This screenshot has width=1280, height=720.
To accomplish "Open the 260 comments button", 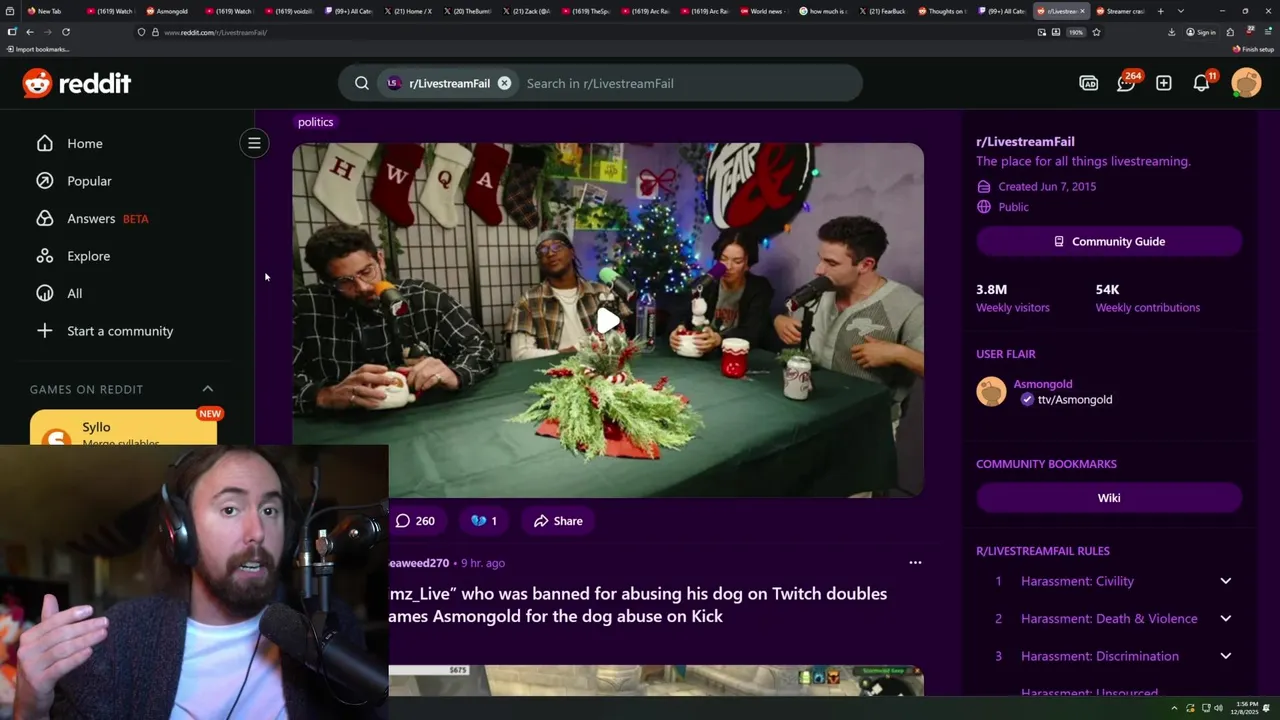I will tap(415, 521).
